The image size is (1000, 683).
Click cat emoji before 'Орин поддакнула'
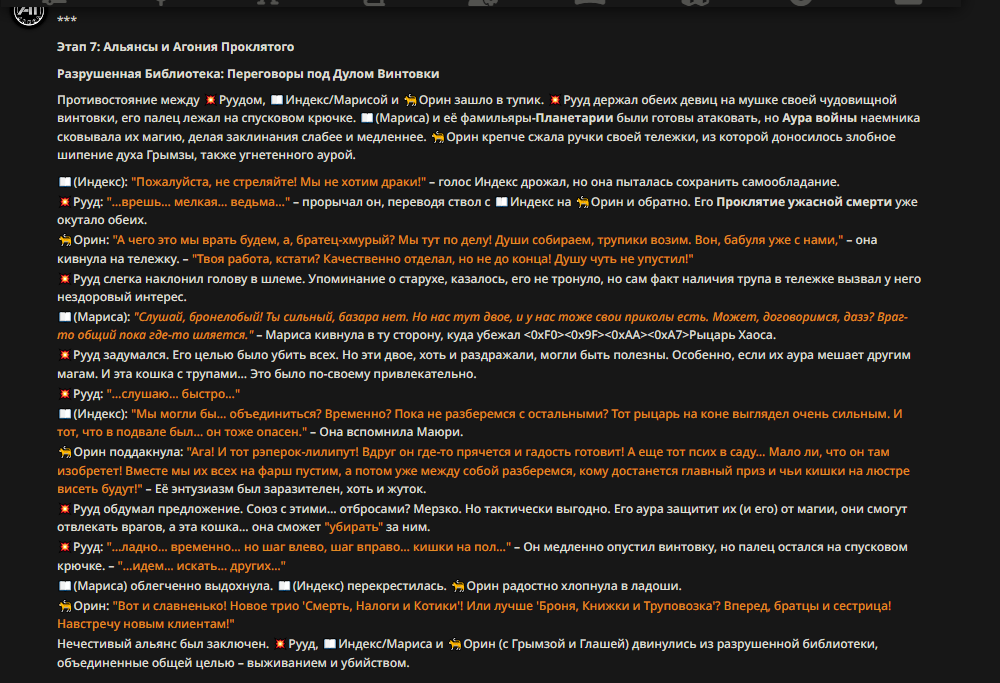pos(64,452)
